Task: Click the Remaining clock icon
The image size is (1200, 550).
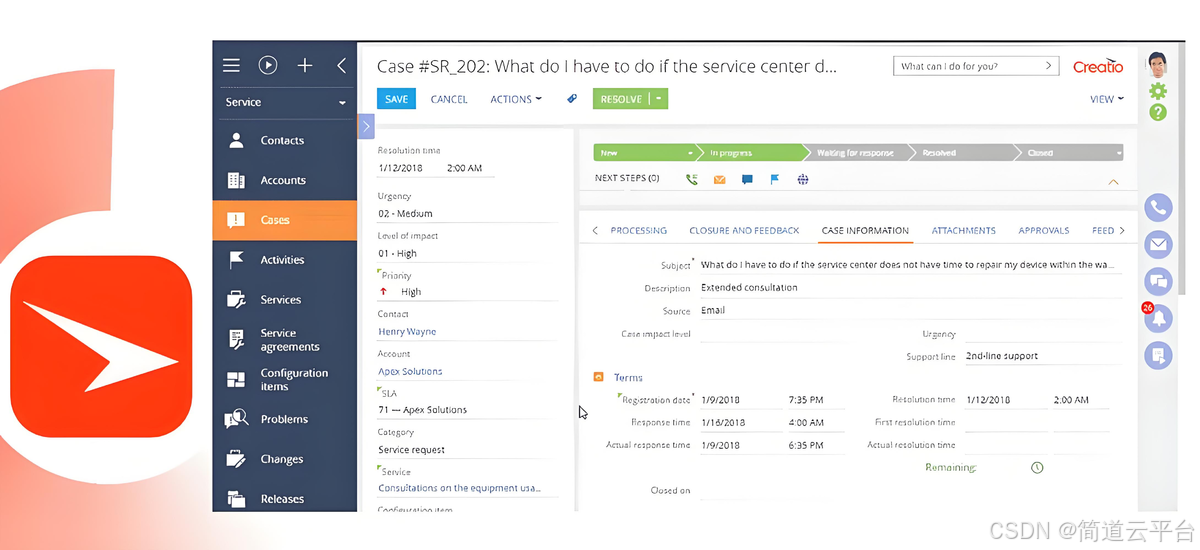Action: click(1037, 467)
